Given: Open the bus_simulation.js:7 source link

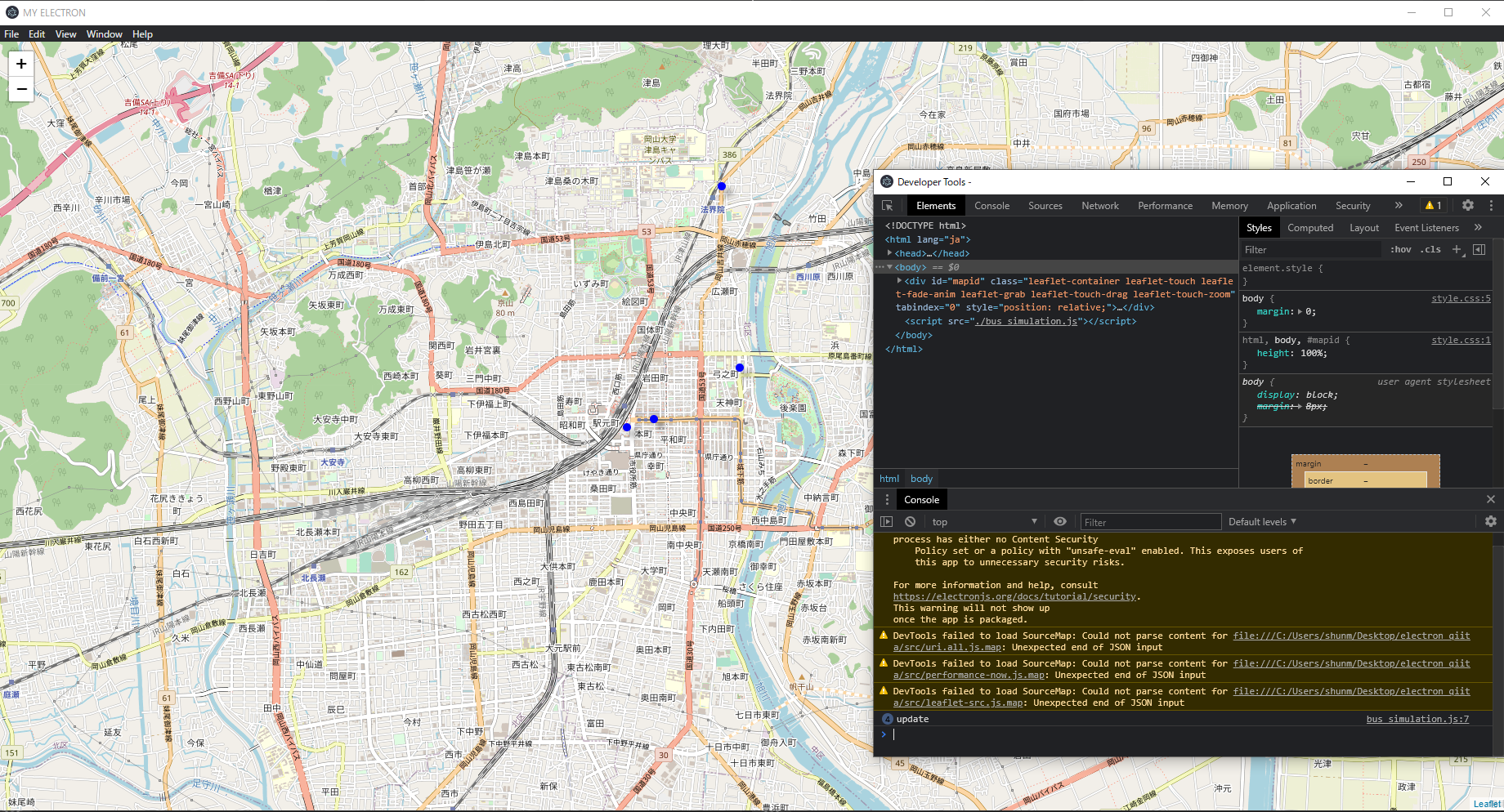Looking at the screenshot, I should [1417, 719].
